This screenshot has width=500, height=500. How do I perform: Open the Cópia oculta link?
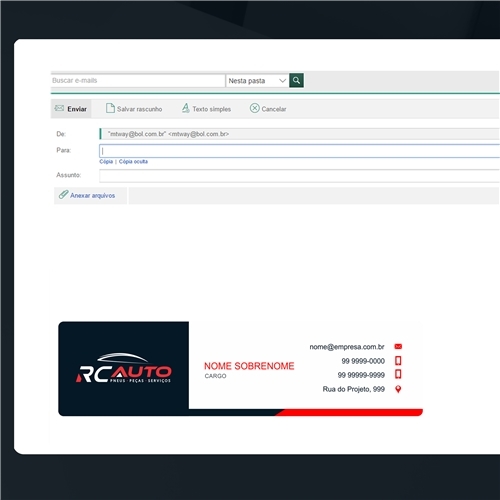[x=133, y=162]
